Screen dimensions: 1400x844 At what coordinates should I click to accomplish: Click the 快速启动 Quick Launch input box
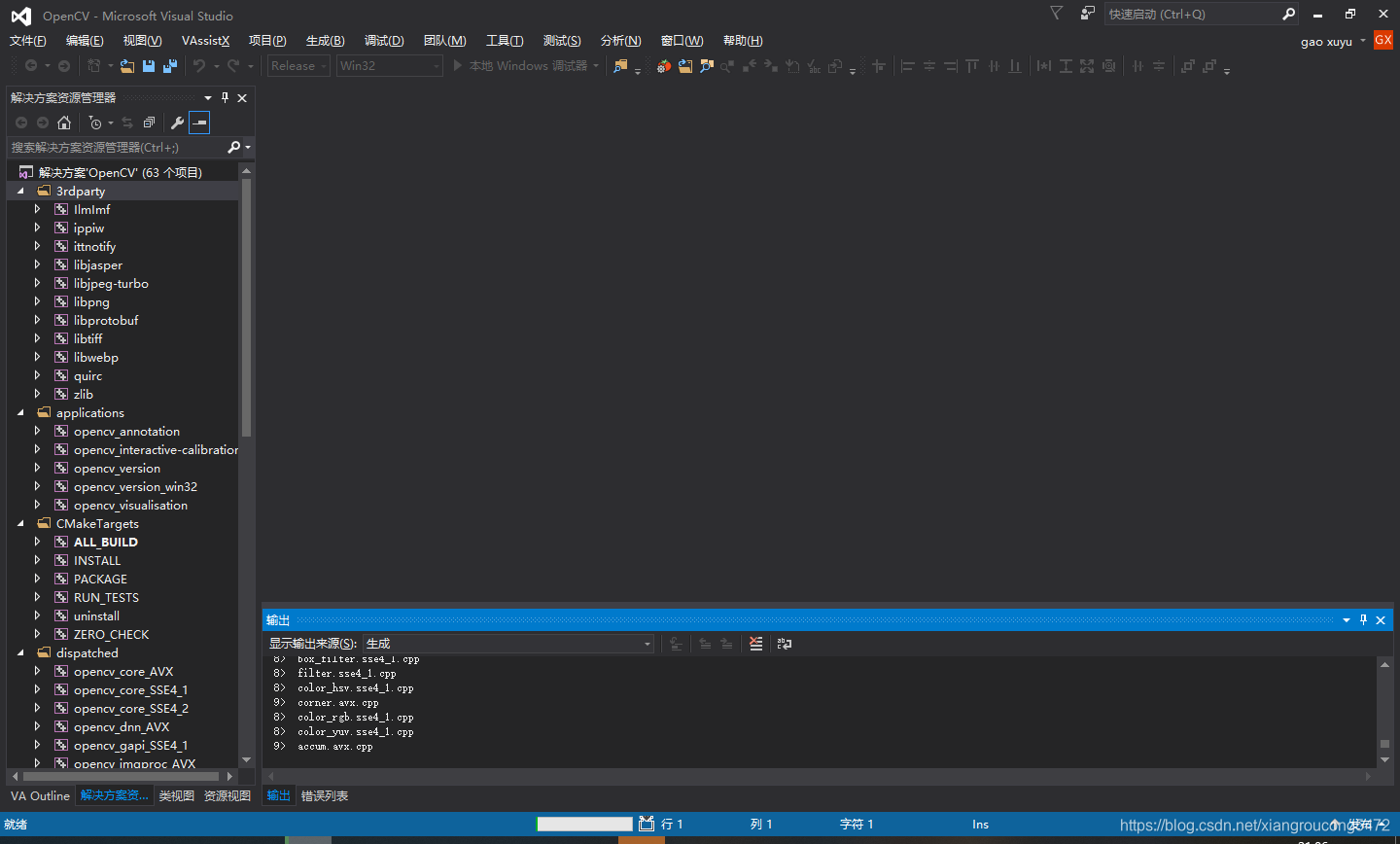[x=1192, y=14]
